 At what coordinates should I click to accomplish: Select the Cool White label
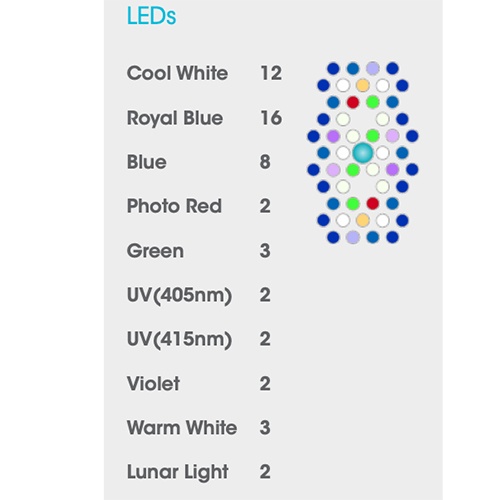tap(177, 73)
